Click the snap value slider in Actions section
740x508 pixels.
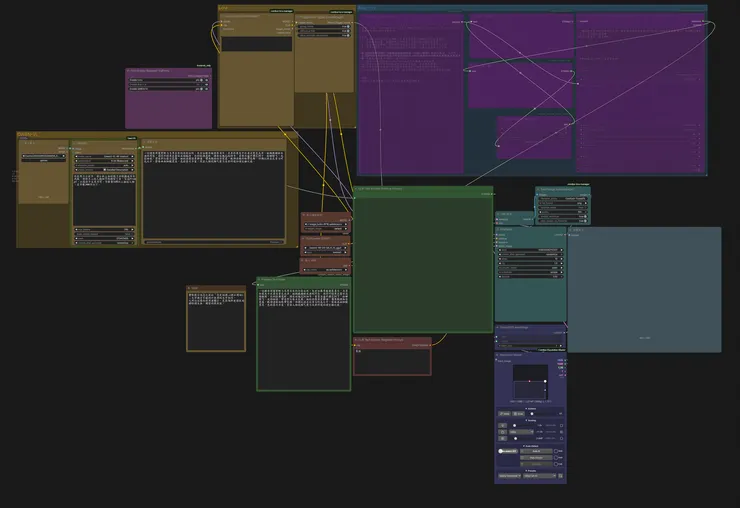[x=543, y=414]
